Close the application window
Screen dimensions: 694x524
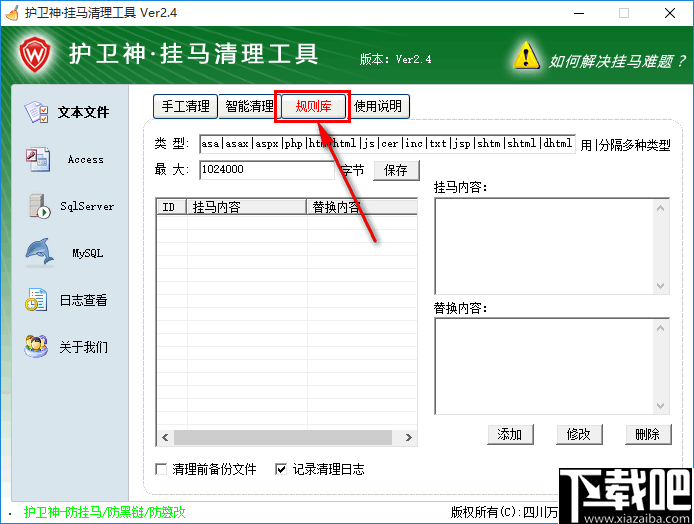click(x=670, y=13)
